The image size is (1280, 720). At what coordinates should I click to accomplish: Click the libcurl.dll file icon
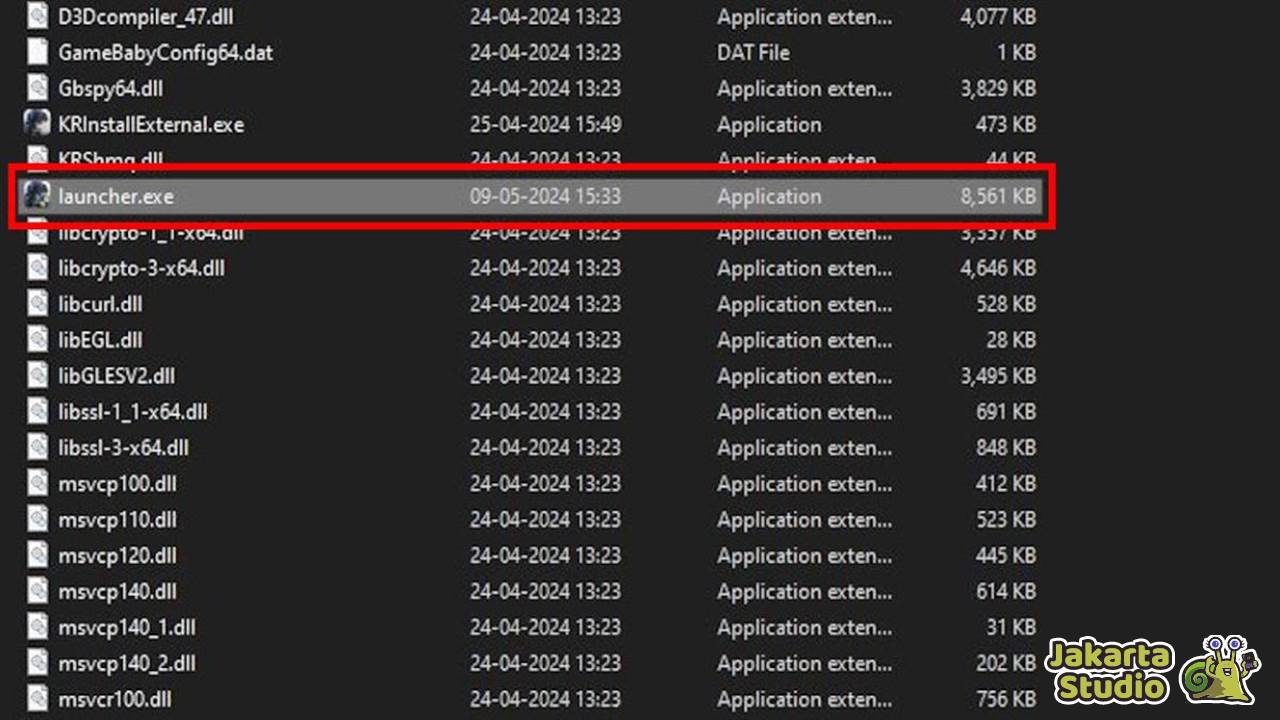click(37, 304)
